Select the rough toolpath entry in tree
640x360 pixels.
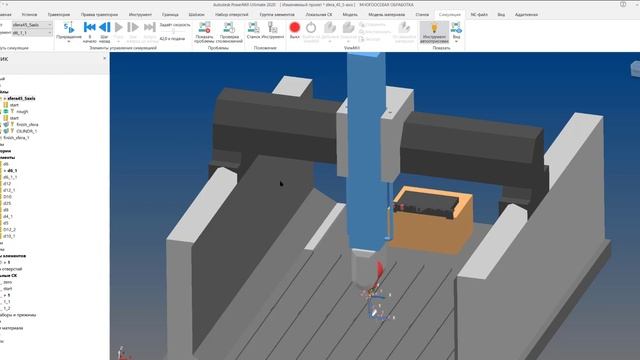click(22, 111)
